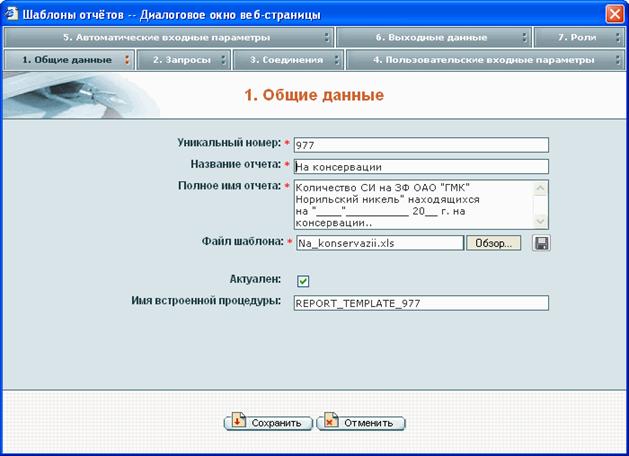The height and width of the screenshot is (456, 629).
Task: Click the textarea scroll up arrow
Action: tap(540, 188)
